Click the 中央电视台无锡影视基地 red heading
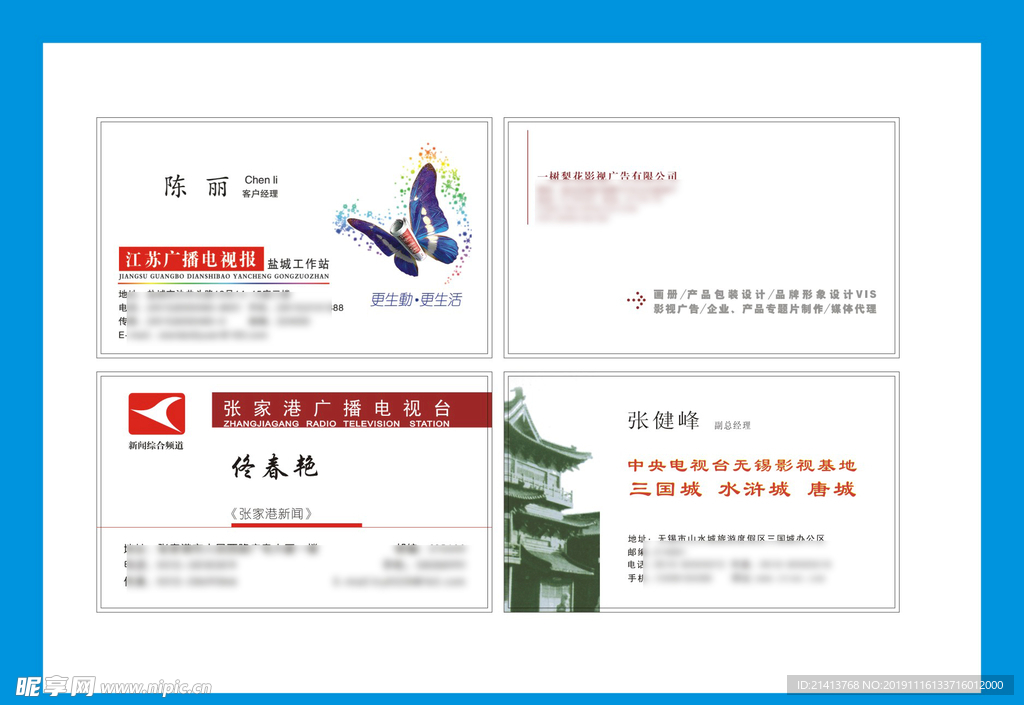 tap(742, 465)
